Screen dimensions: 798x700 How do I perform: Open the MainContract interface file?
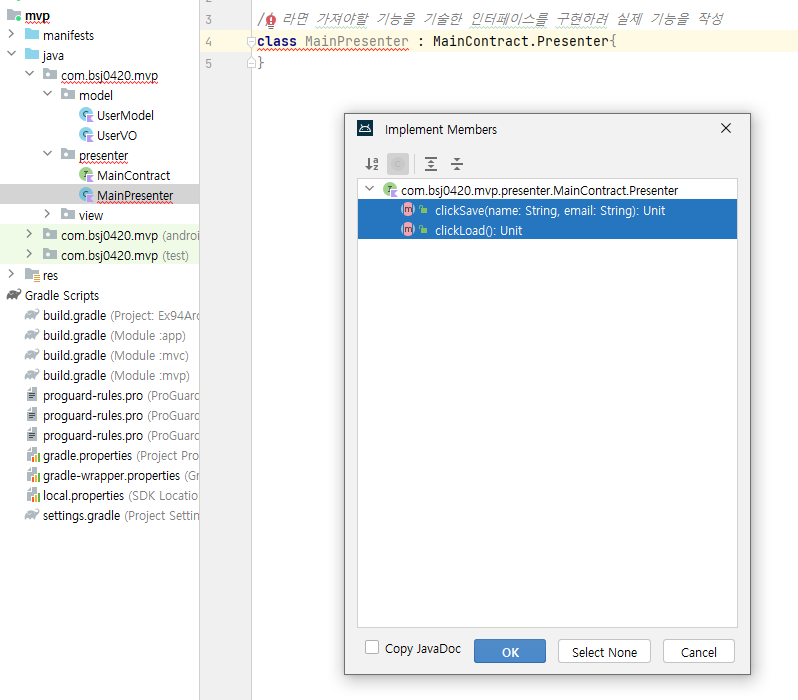(133, 176)
